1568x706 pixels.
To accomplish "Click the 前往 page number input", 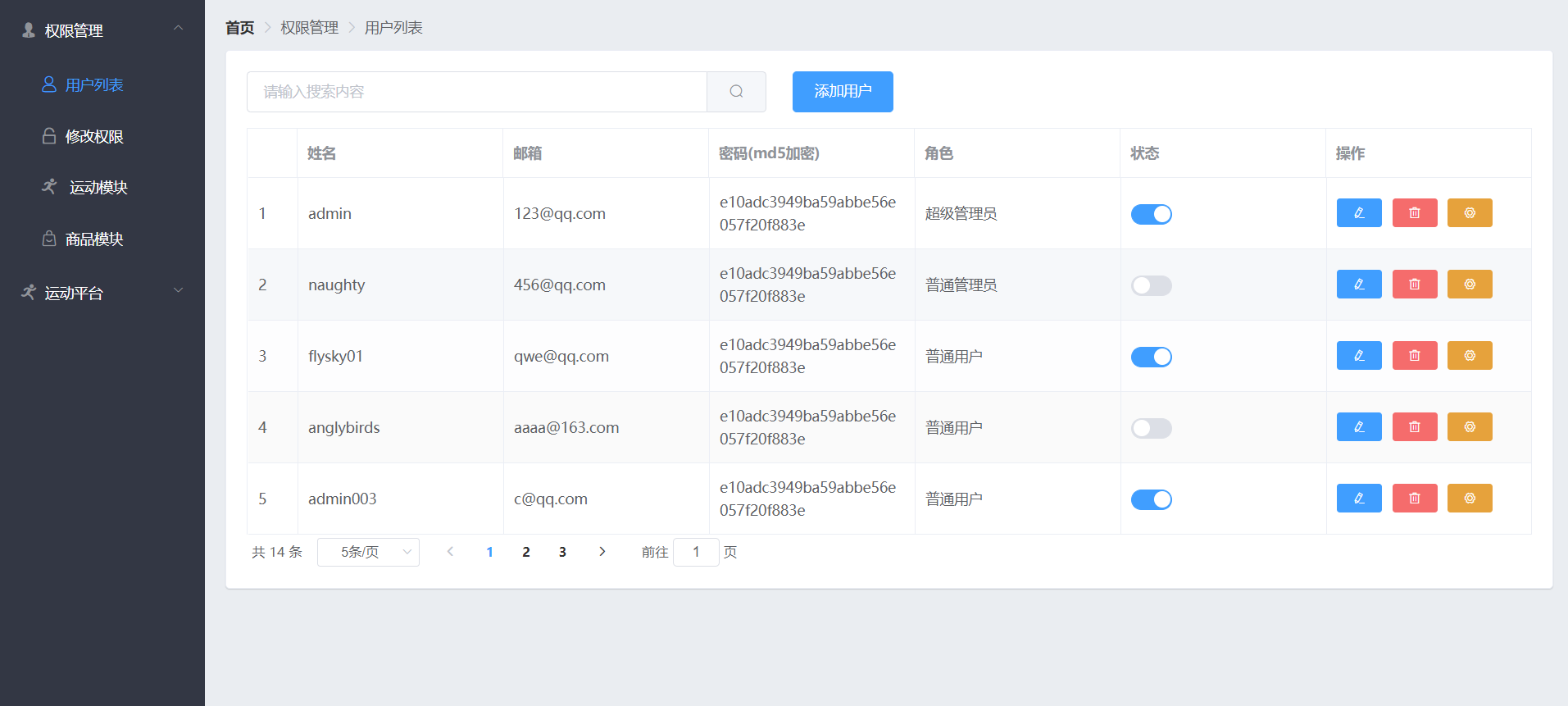I will [x=696, y=552].
